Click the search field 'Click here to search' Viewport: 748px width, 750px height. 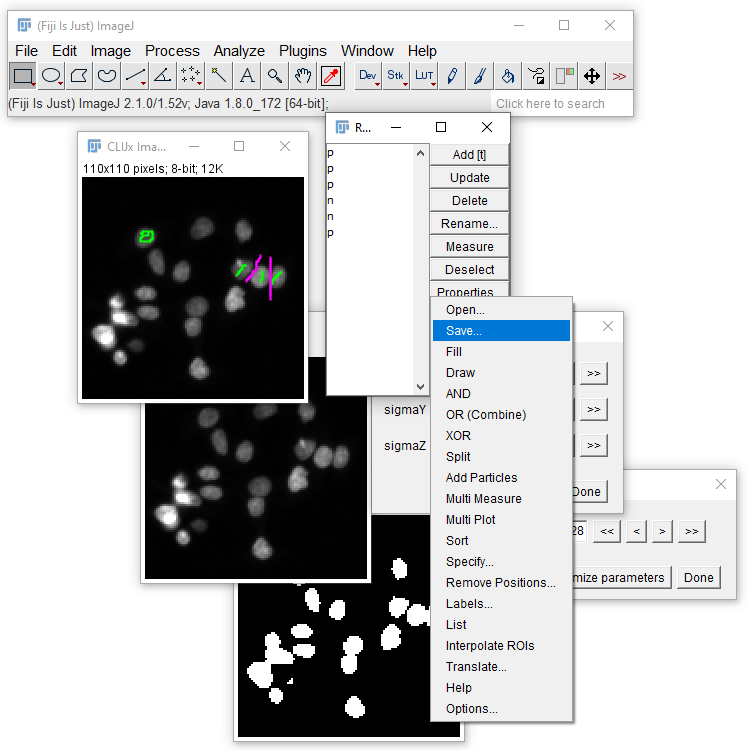[561, 104]
